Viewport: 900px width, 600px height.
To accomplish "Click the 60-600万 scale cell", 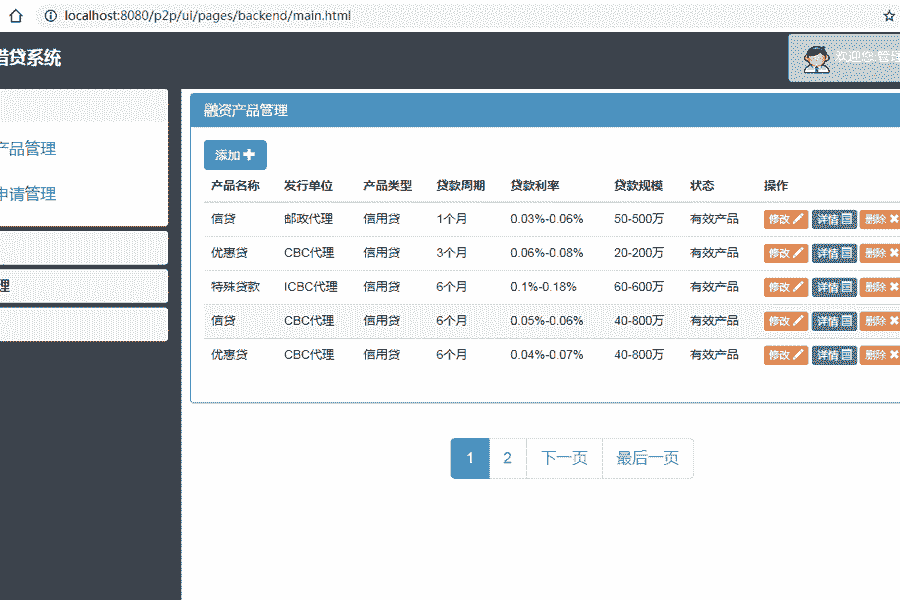I will pyautogui.click(x=639, y=287).
